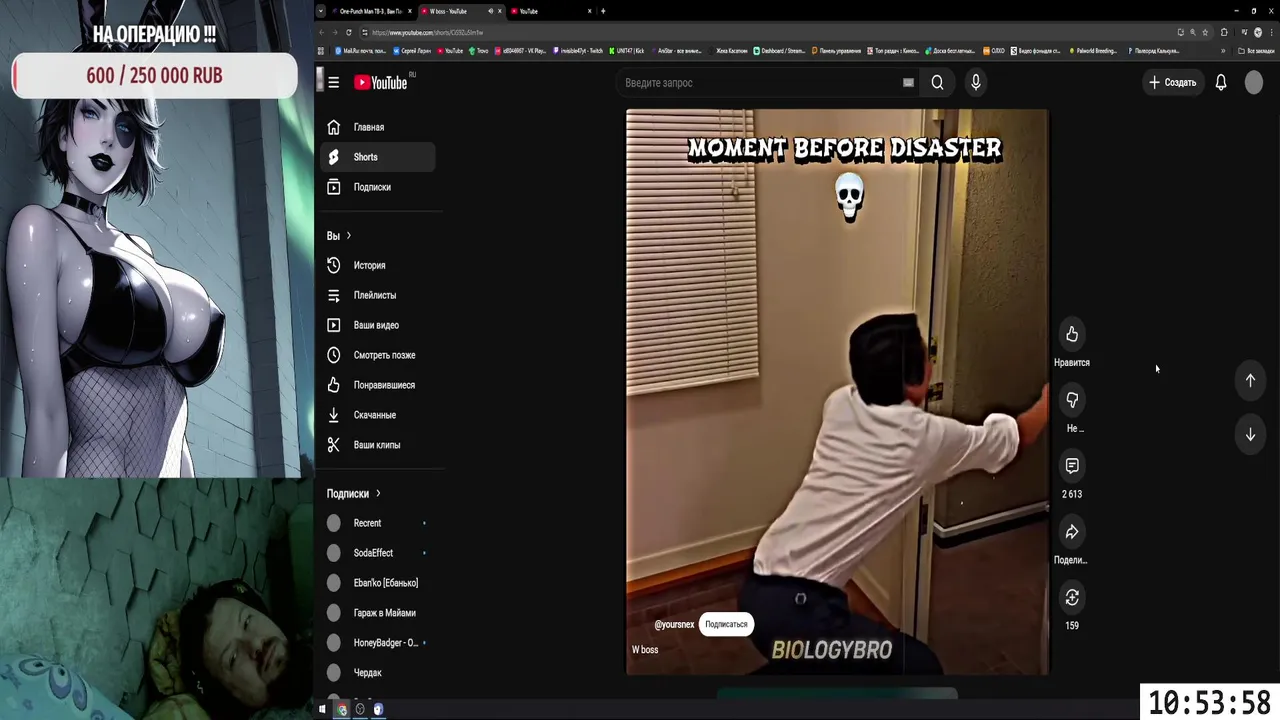Open Ваши видео in the sidebar

377,326
